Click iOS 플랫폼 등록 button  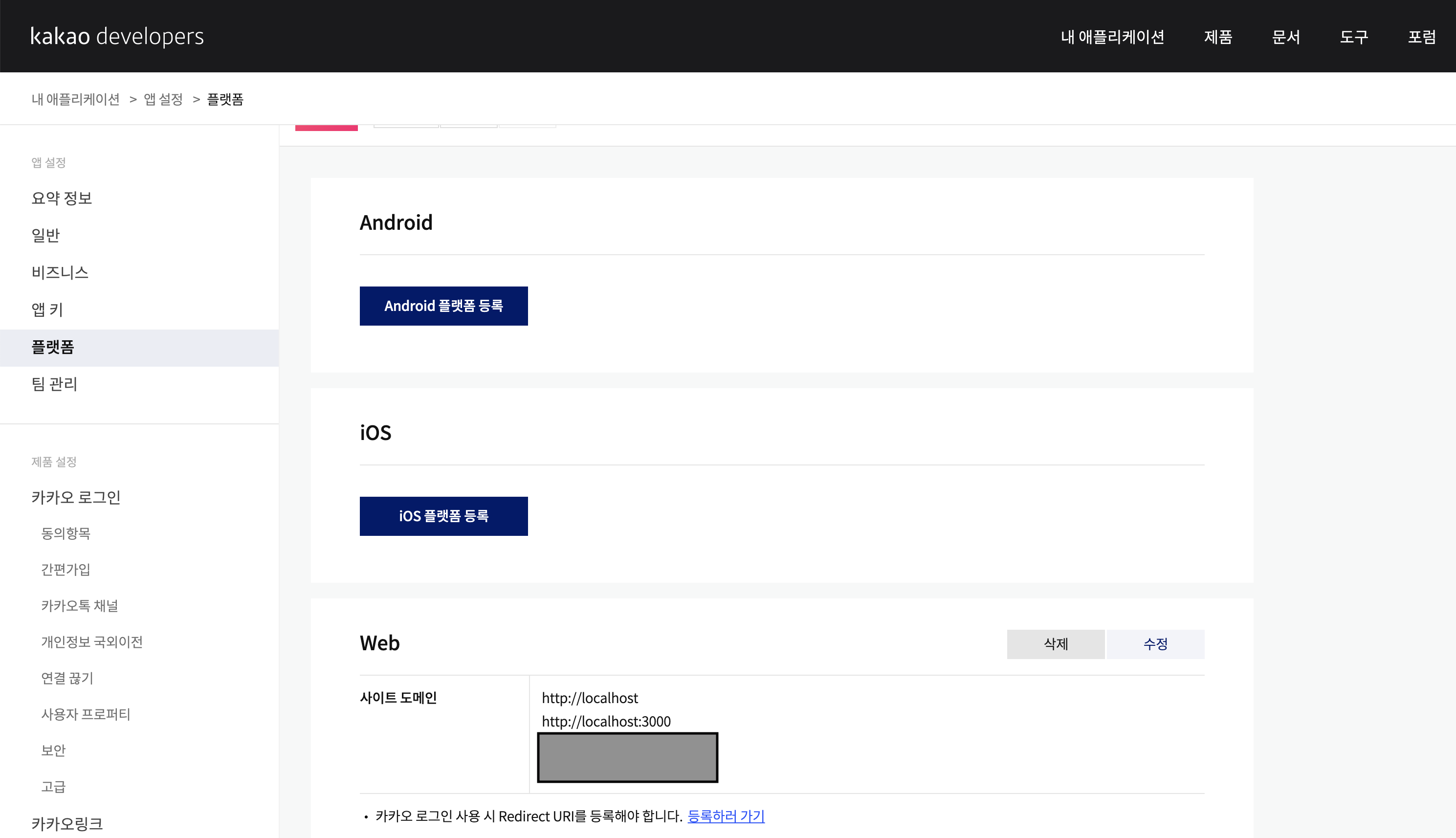click(443, 516)
